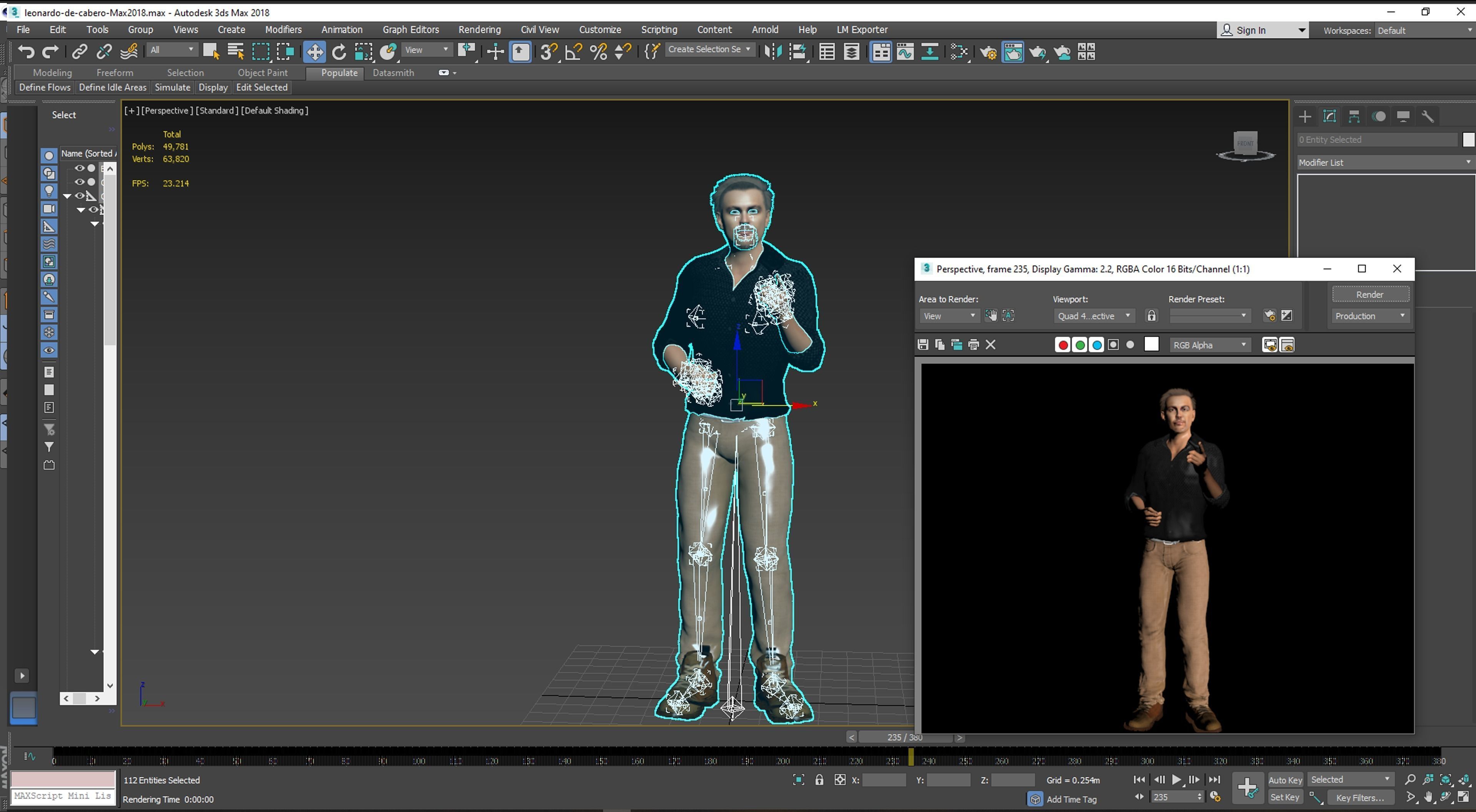
Task: Open the Arnold menu
Action: 765,29
